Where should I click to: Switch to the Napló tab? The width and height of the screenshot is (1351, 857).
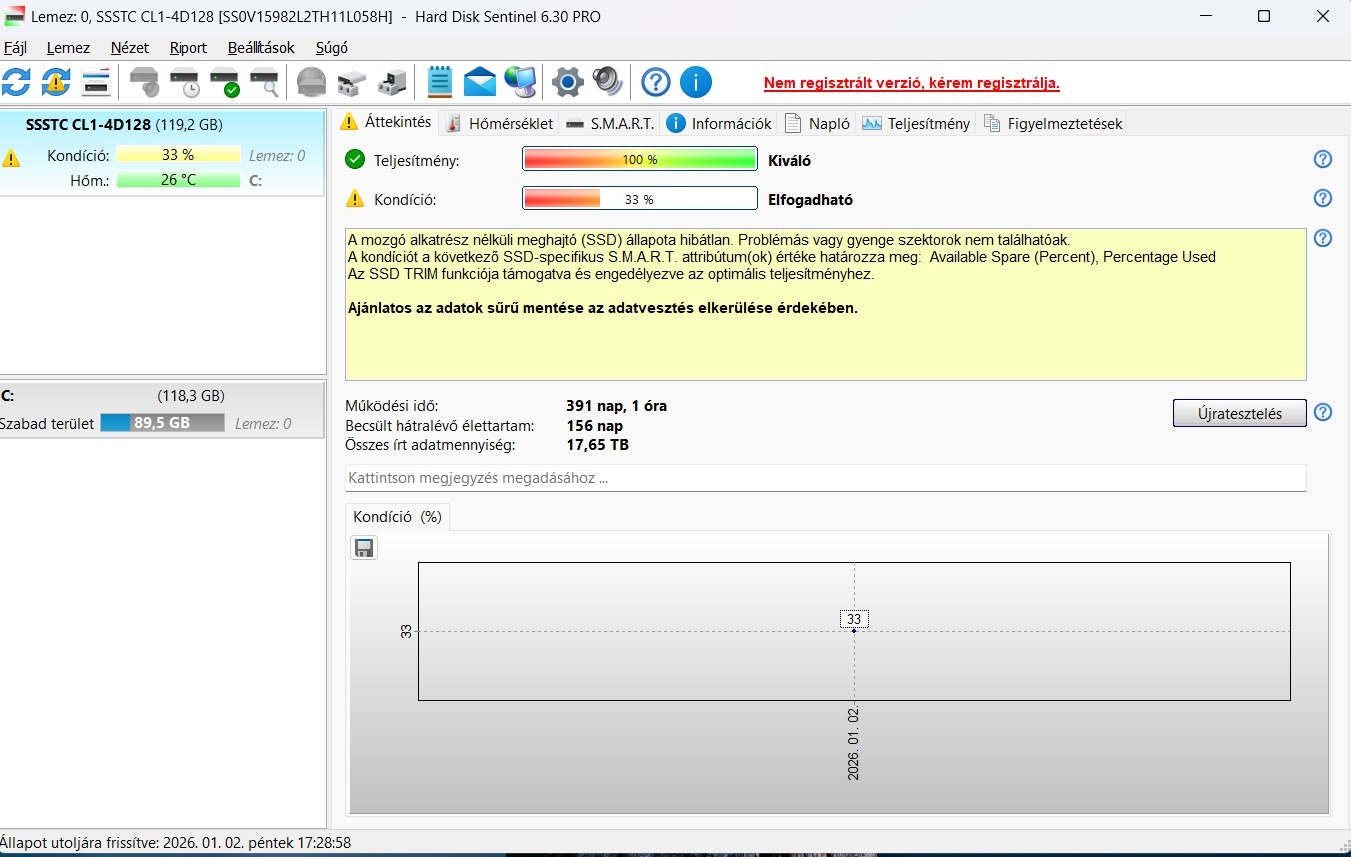click(817, 124)
